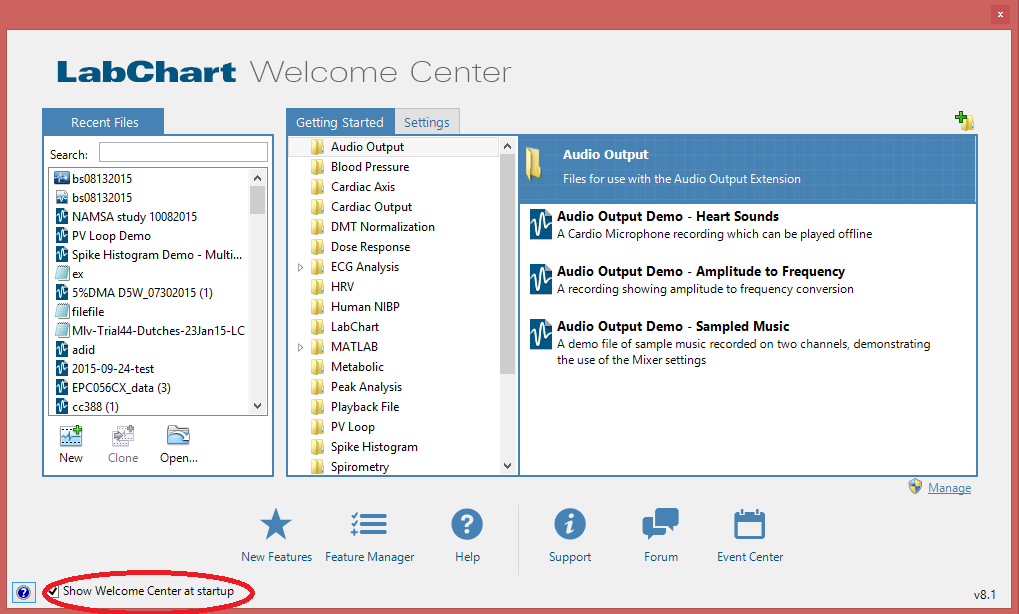Expand the MATLAB folder tree node
This screenshot has height=614, width=1019.
click(301, 347)
